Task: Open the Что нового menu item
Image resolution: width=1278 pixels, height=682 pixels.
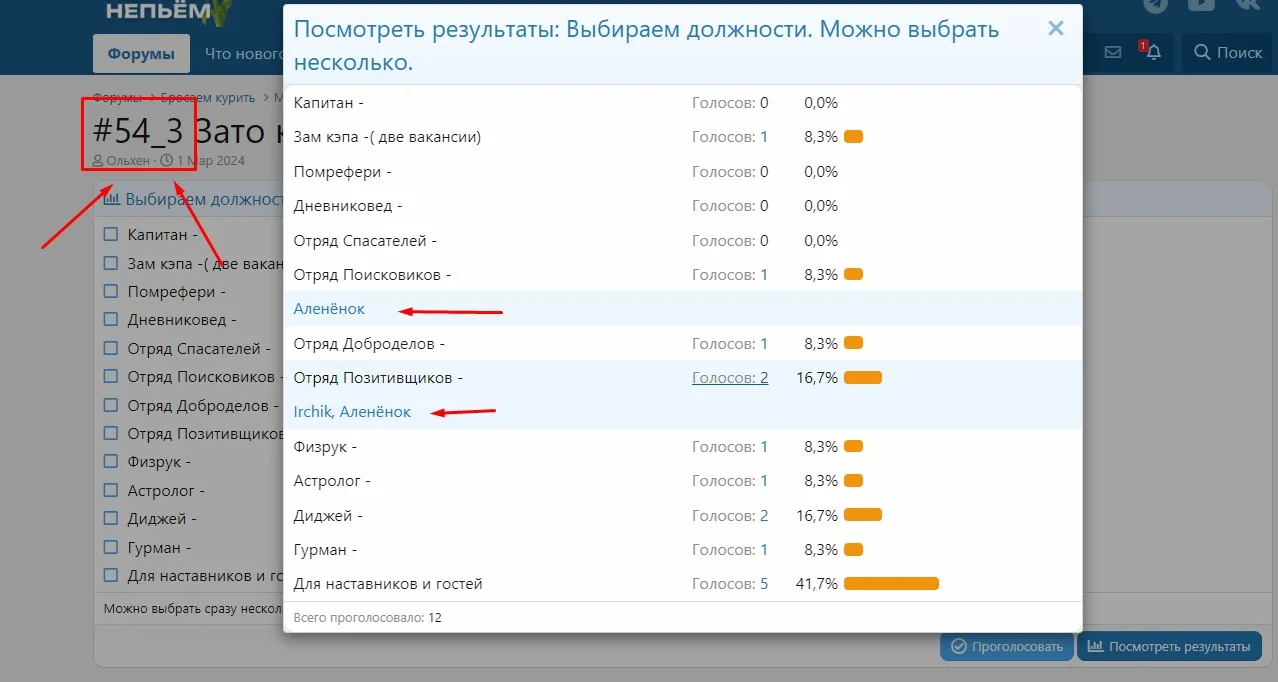Action: [x=244, y=53]
